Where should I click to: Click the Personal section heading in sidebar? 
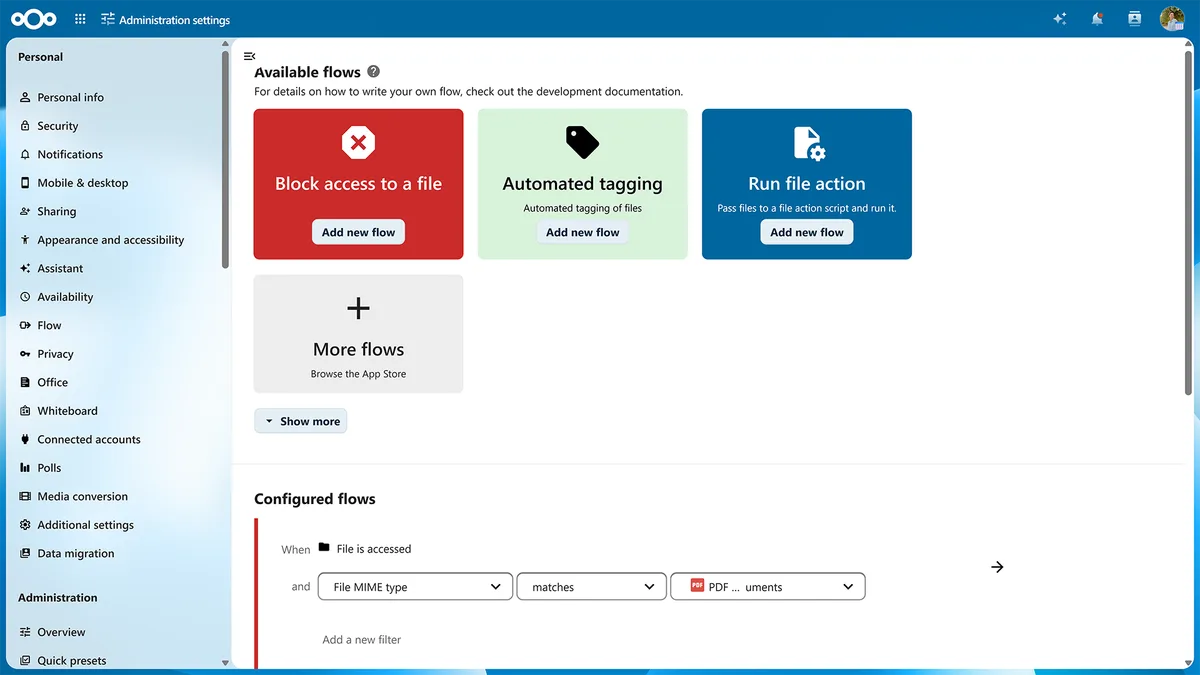40,57
